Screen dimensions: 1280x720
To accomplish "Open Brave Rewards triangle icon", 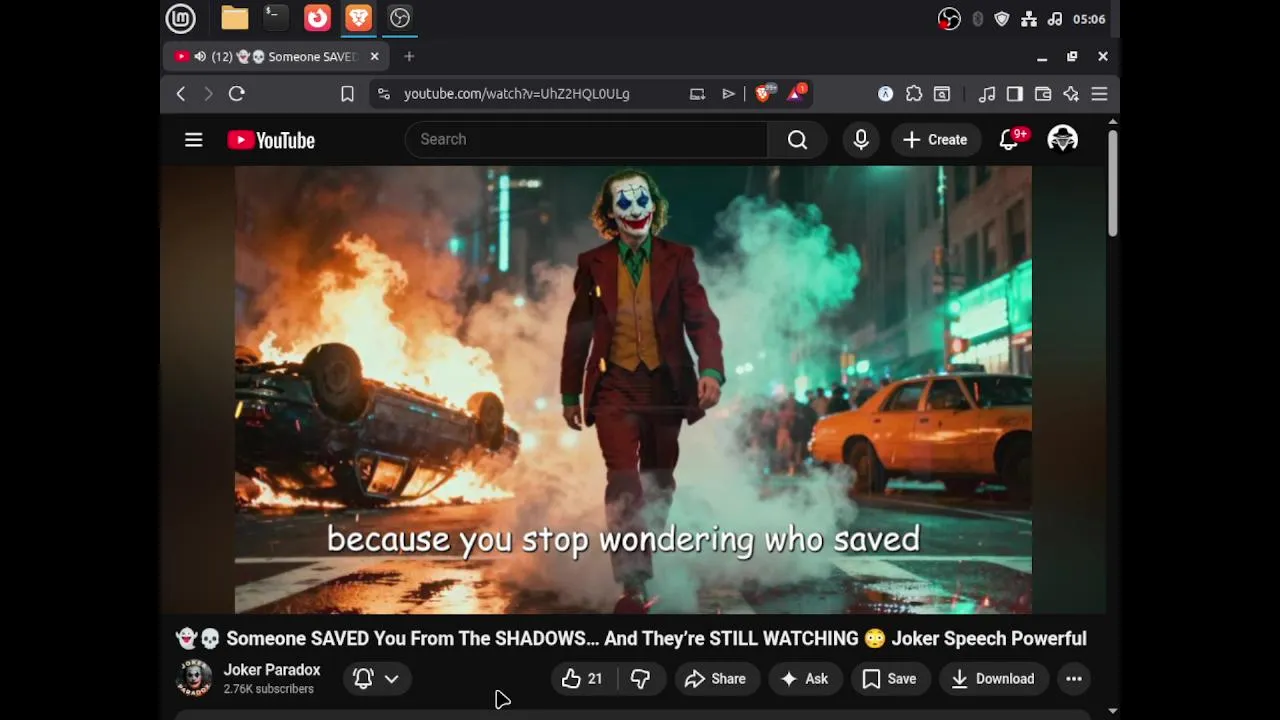I will point(797,94).
